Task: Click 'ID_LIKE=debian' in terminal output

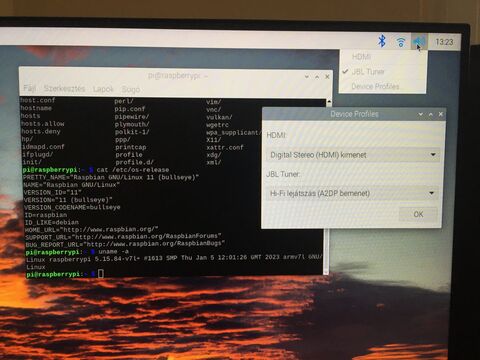Action: (x=52, y=222)
